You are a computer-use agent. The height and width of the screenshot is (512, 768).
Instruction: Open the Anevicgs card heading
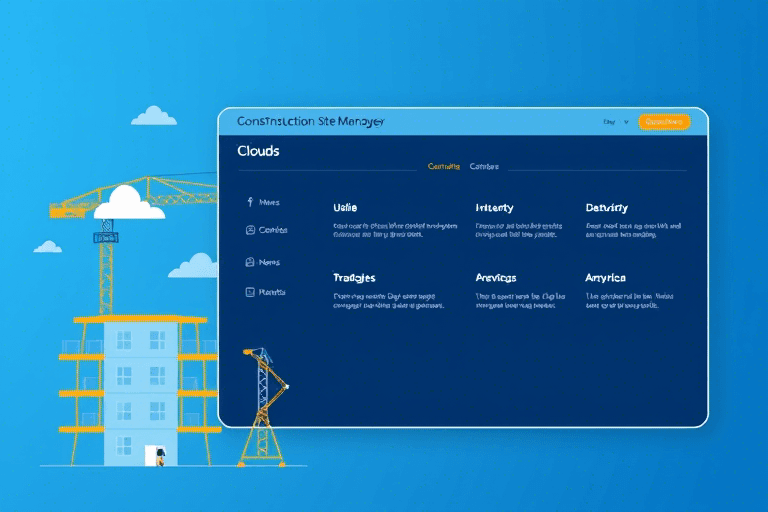(496, 278)
